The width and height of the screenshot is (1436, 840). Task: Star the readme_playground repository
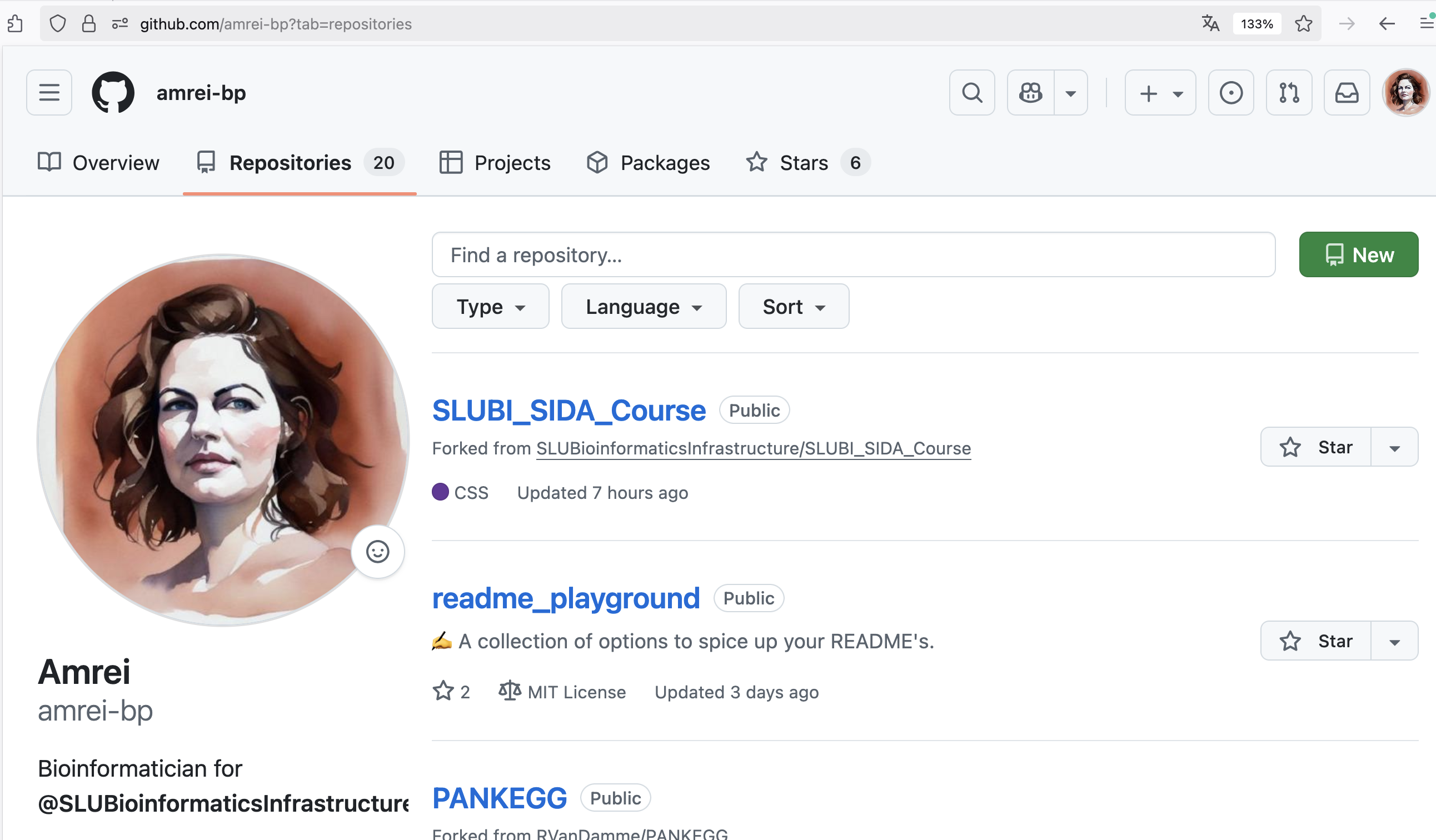(x=1316, y=641)
